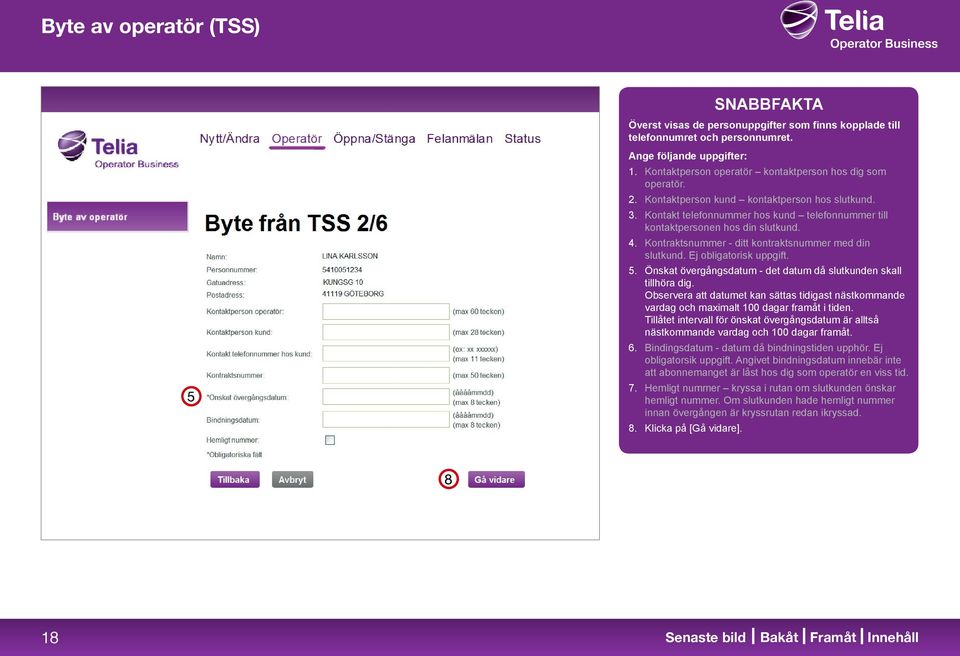The image size is (960, 656).
Task: Click the Avbryt button
Action: (292, 480)
